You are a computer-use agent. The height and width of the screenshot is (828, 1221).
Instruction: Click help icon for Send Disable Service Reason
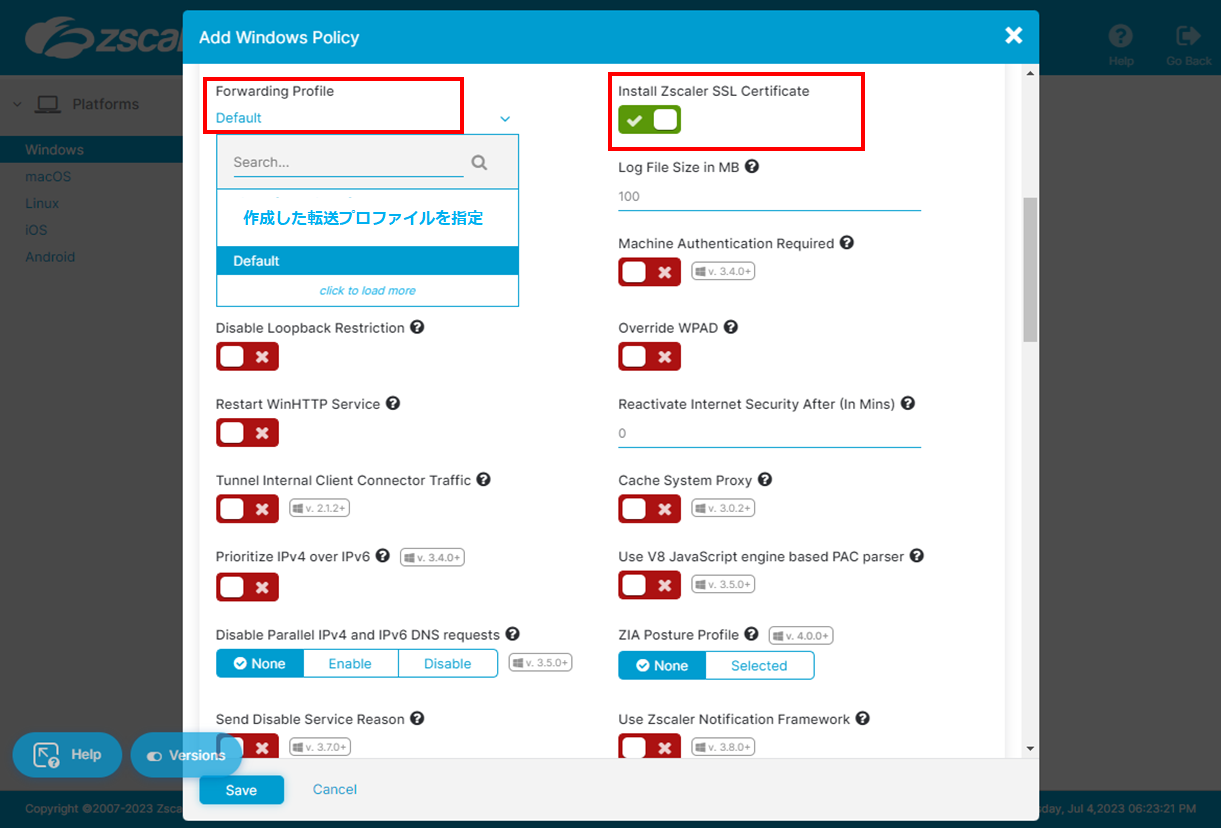tap(417, 718)
